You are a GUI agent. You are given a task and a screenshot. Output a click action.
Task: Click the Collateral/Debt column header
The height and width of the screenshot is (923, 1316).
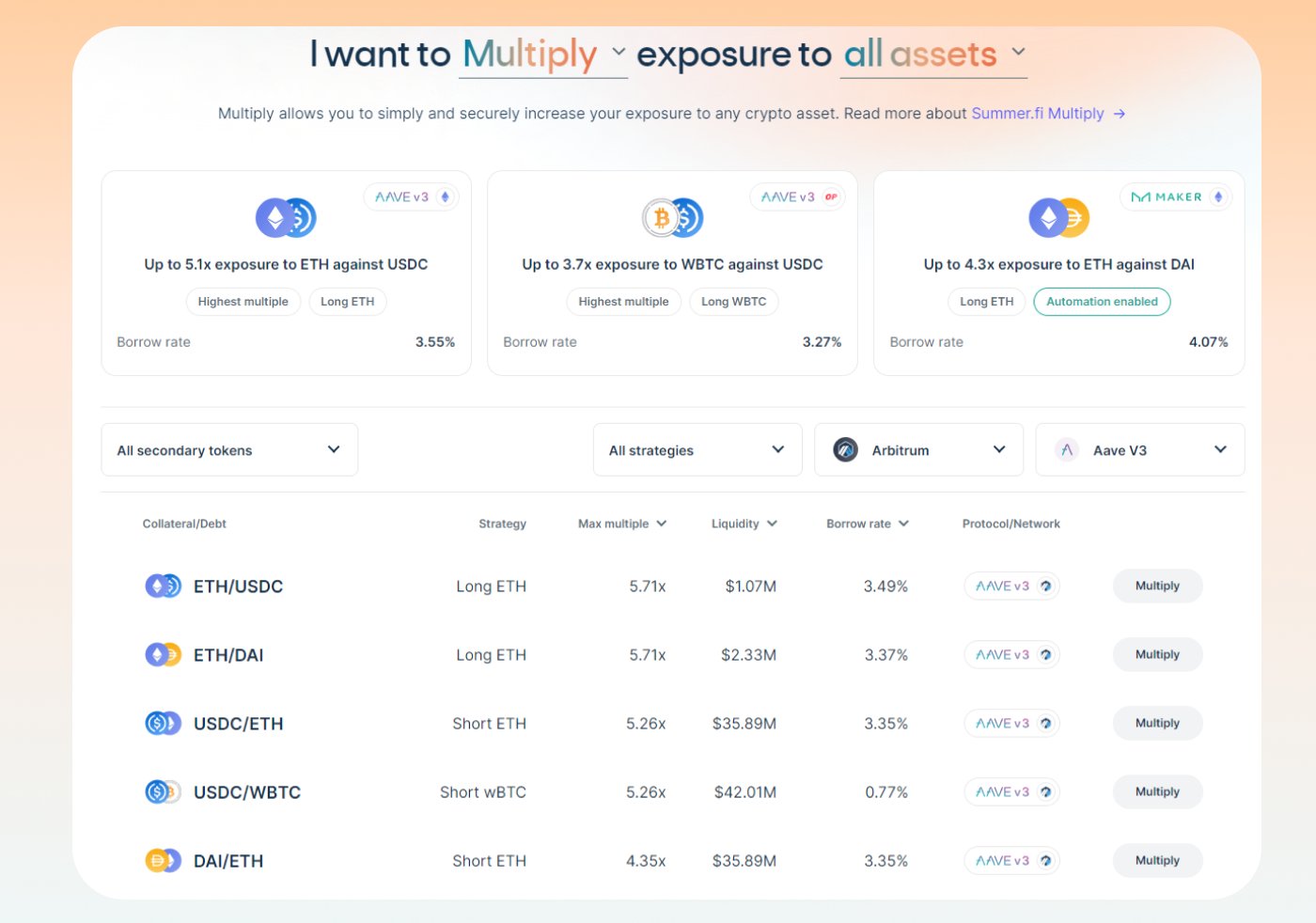click(x=184, y=524)
